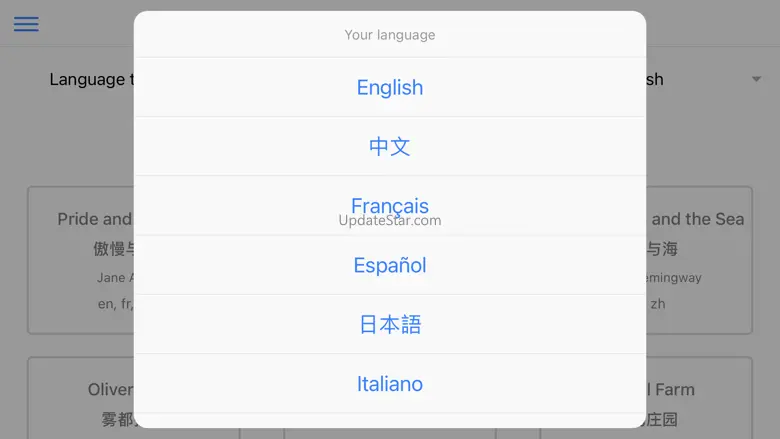Open the 'Language t...' selector dropdown
Image resolution: width=780 pixels, height=439 pixels.
(88, 80)
